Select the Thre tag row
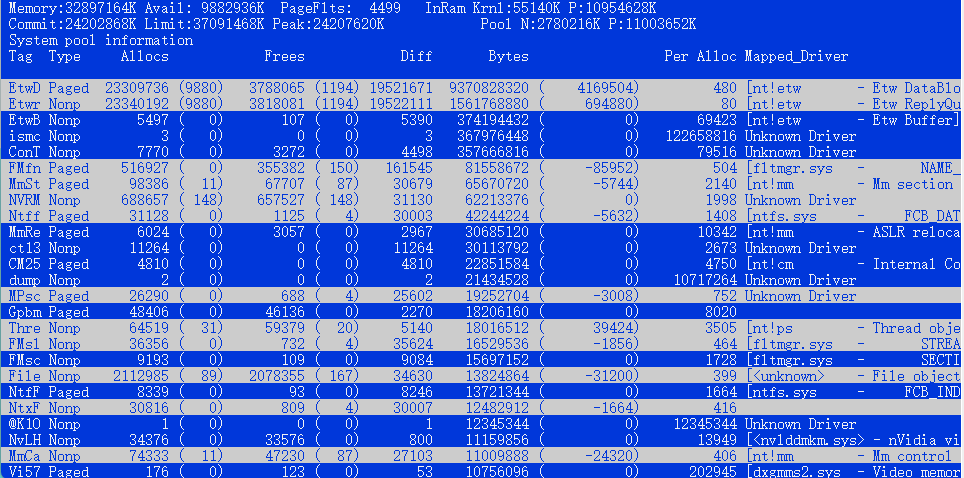 click(x=482, y=328)
